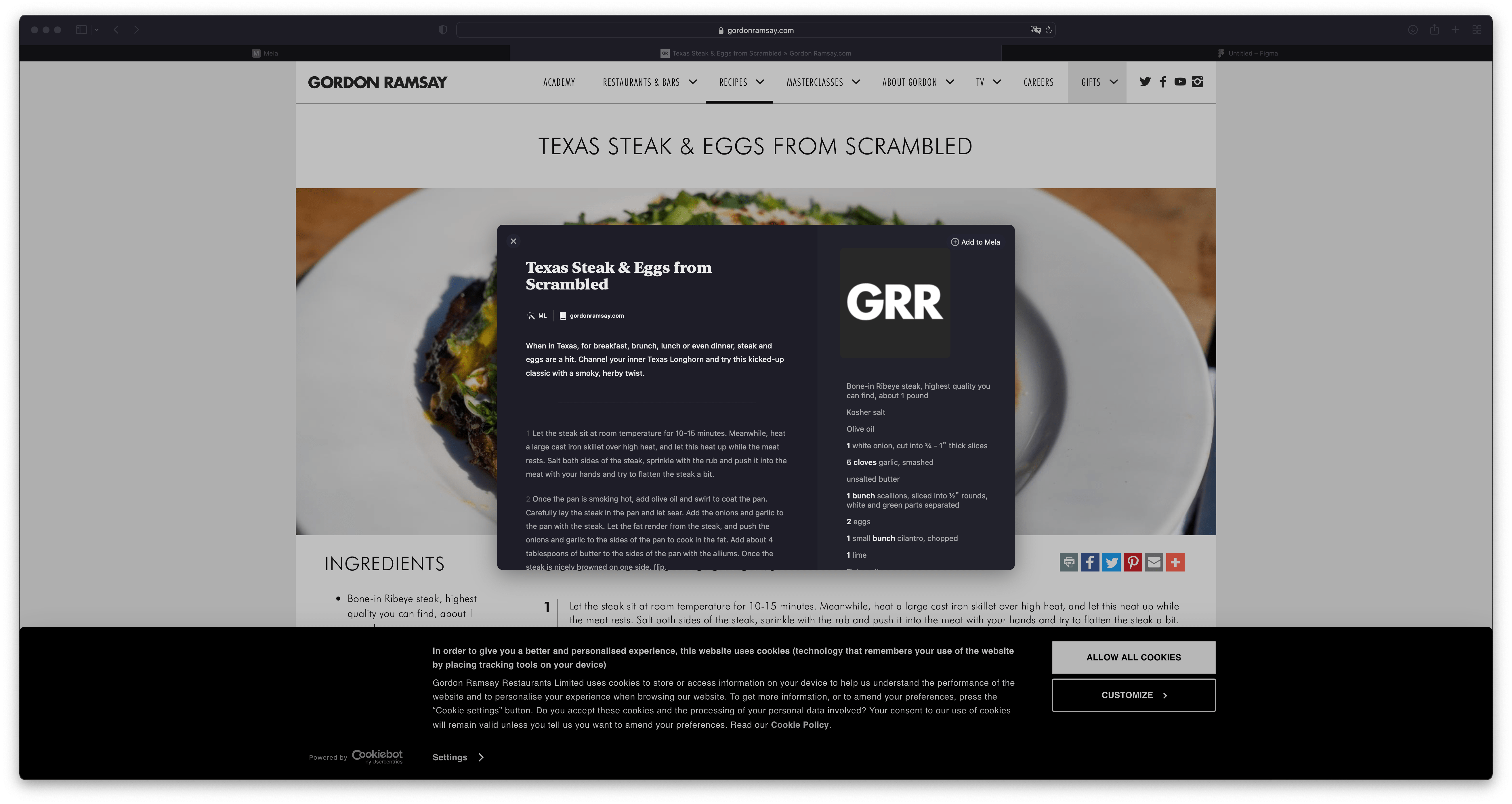Reload the page with refresh icon
The width and height of the screenshot is (1512, 804).
(x=1048, y=30)
